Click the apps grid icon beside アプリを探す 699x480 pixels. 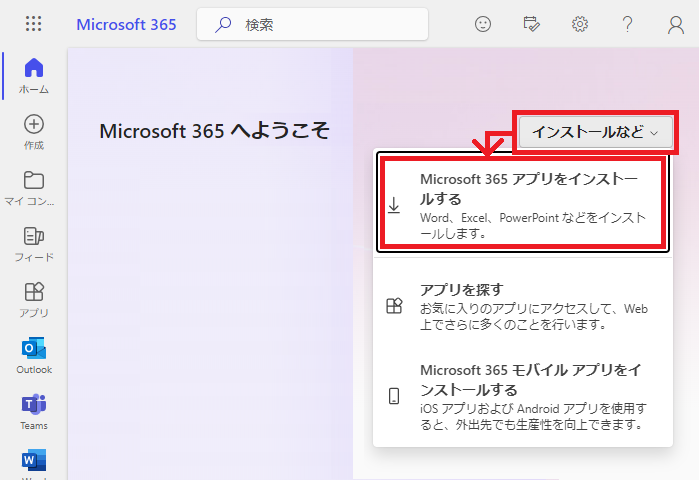(x=394, y=306)
